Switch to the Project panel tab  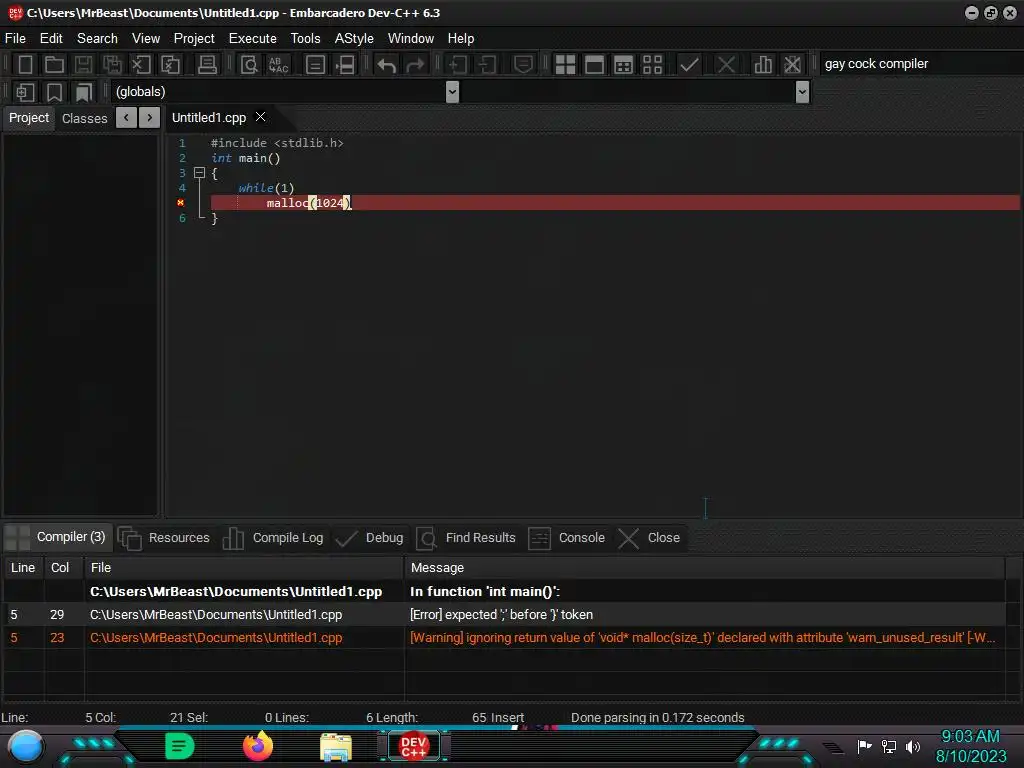[x=29, y=118]
